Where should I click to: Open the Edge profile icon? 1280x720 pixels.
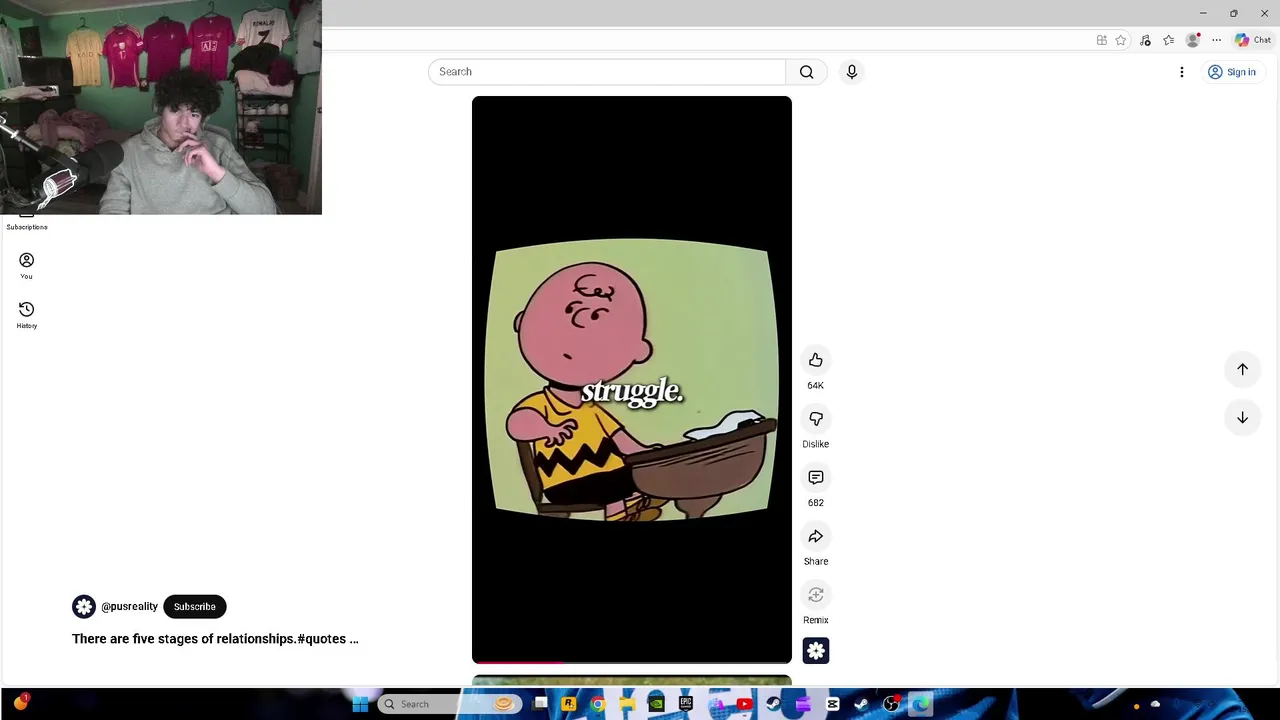point(1192,40)
